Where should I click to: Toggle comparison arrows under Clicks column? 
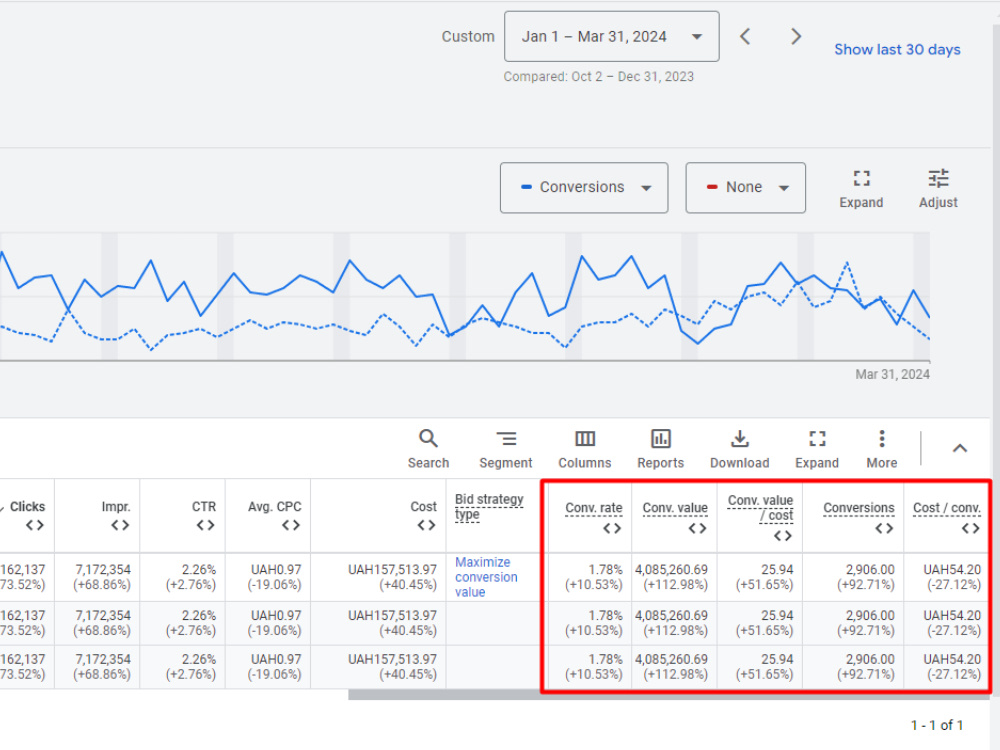[35, 526]
